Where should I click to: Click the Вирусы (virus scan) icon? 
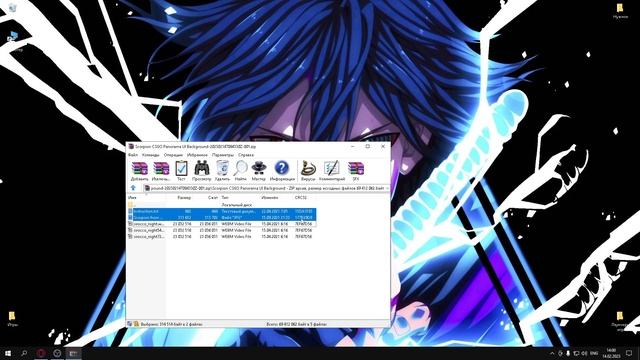pos(308,171)
